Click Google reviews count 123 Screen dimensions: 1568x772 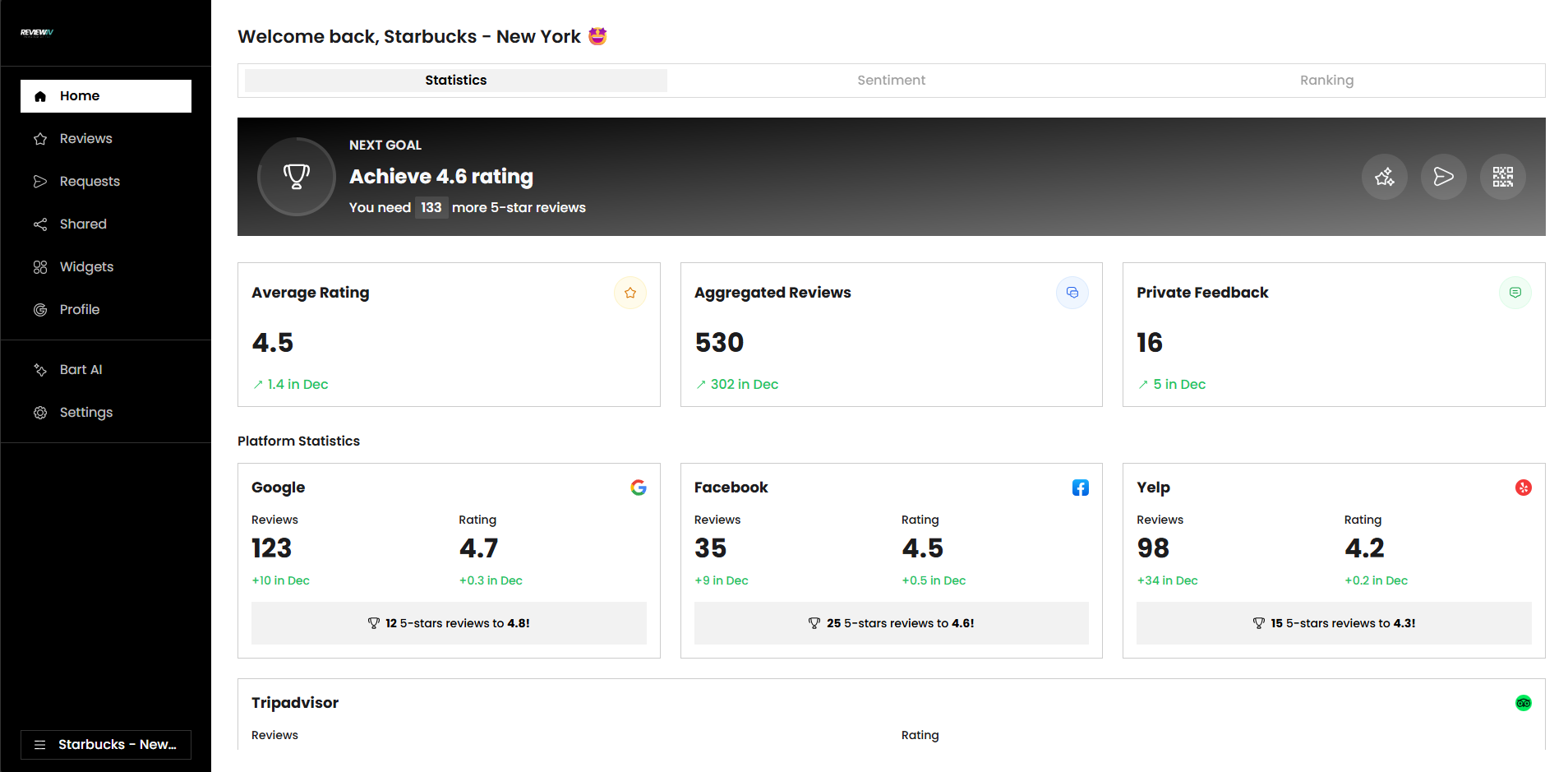(x=272, y=548)
